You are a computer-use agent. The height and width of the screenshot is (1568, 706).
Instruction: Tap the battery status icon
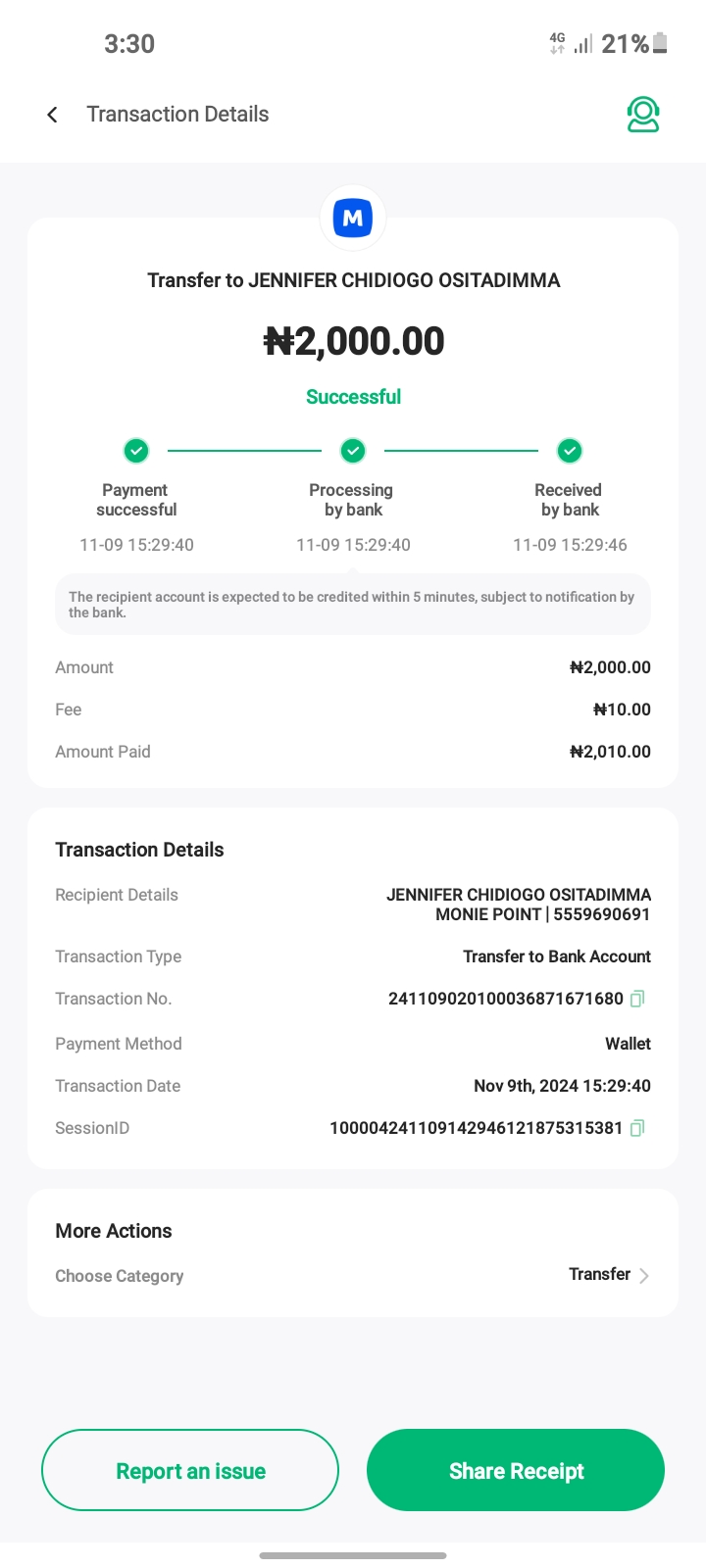(660, 43)
